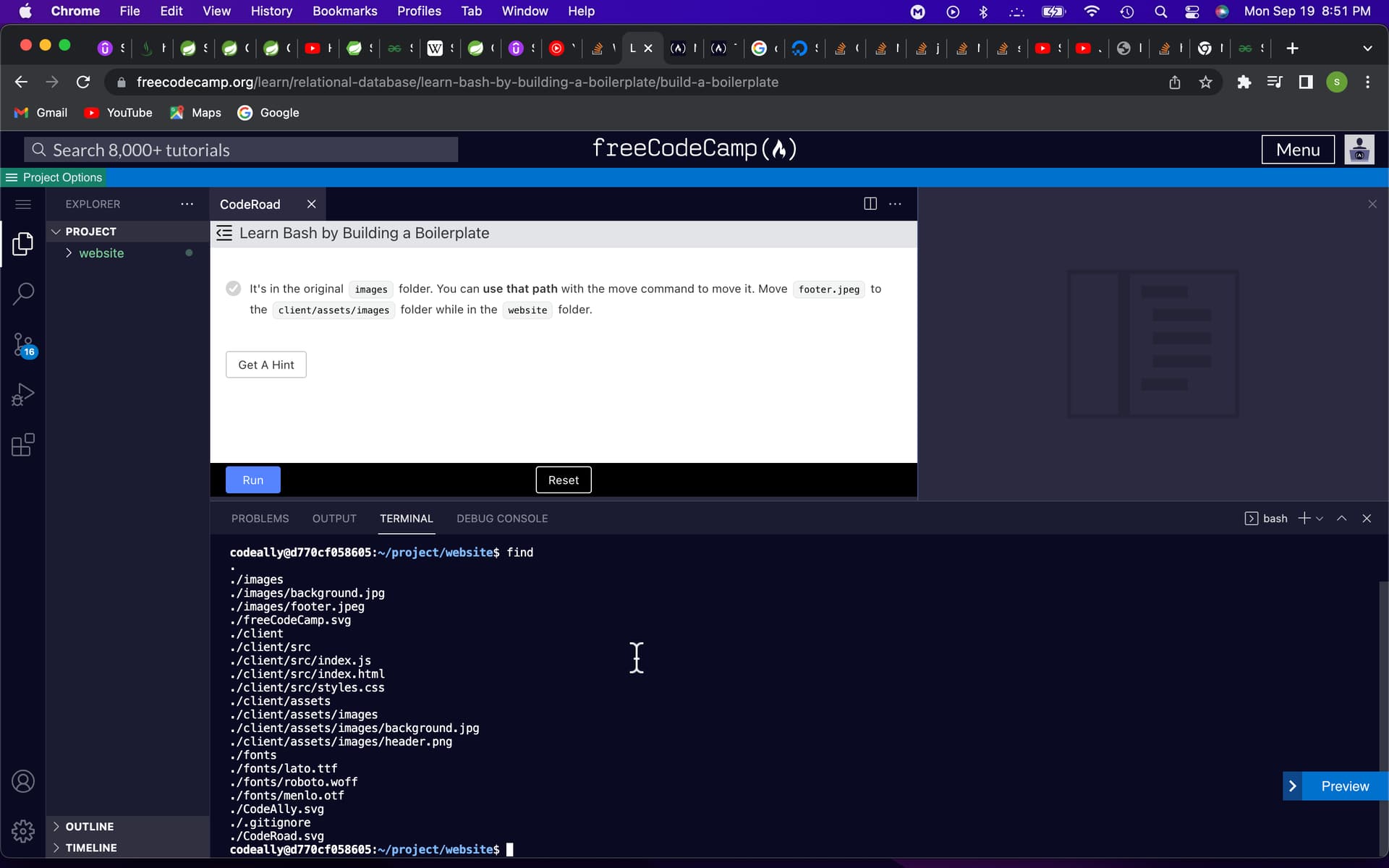The height and width of the screenshot is (868, 1389).
Task: Open the Profiles menu in menu bar
Action: click(419, 11)
